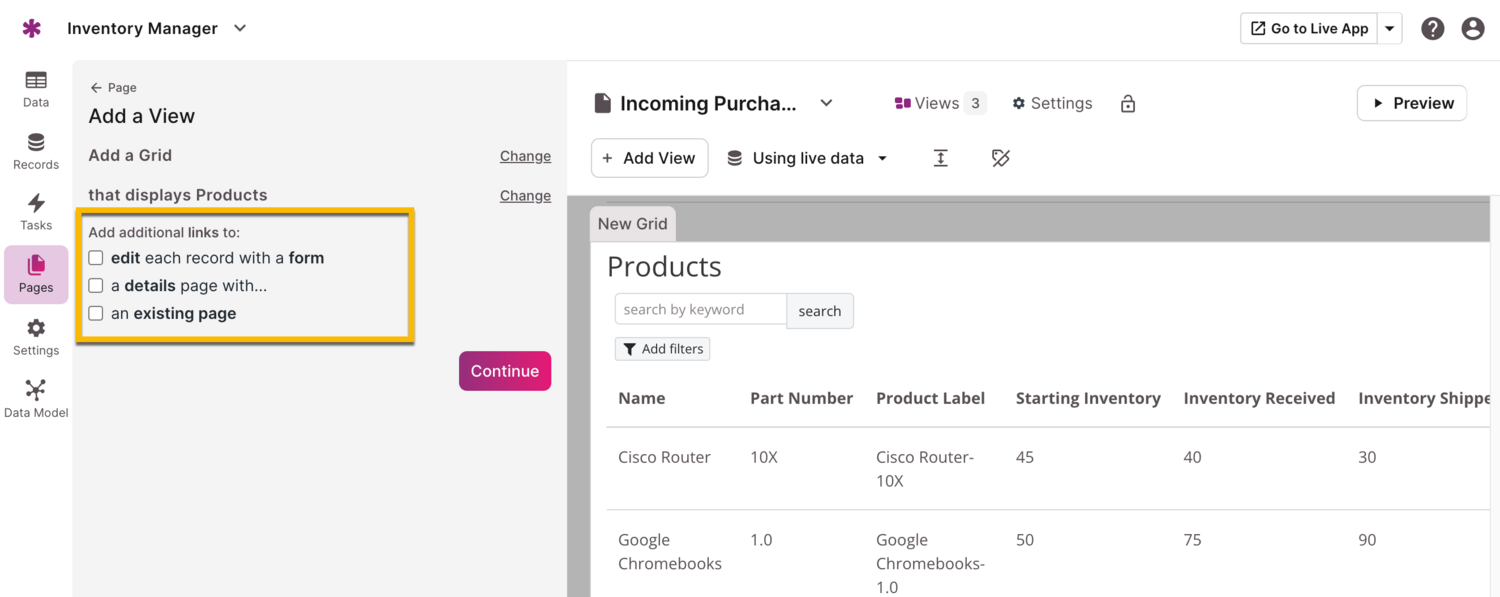Click Change link next to Add a Grid

pos(525,156)
